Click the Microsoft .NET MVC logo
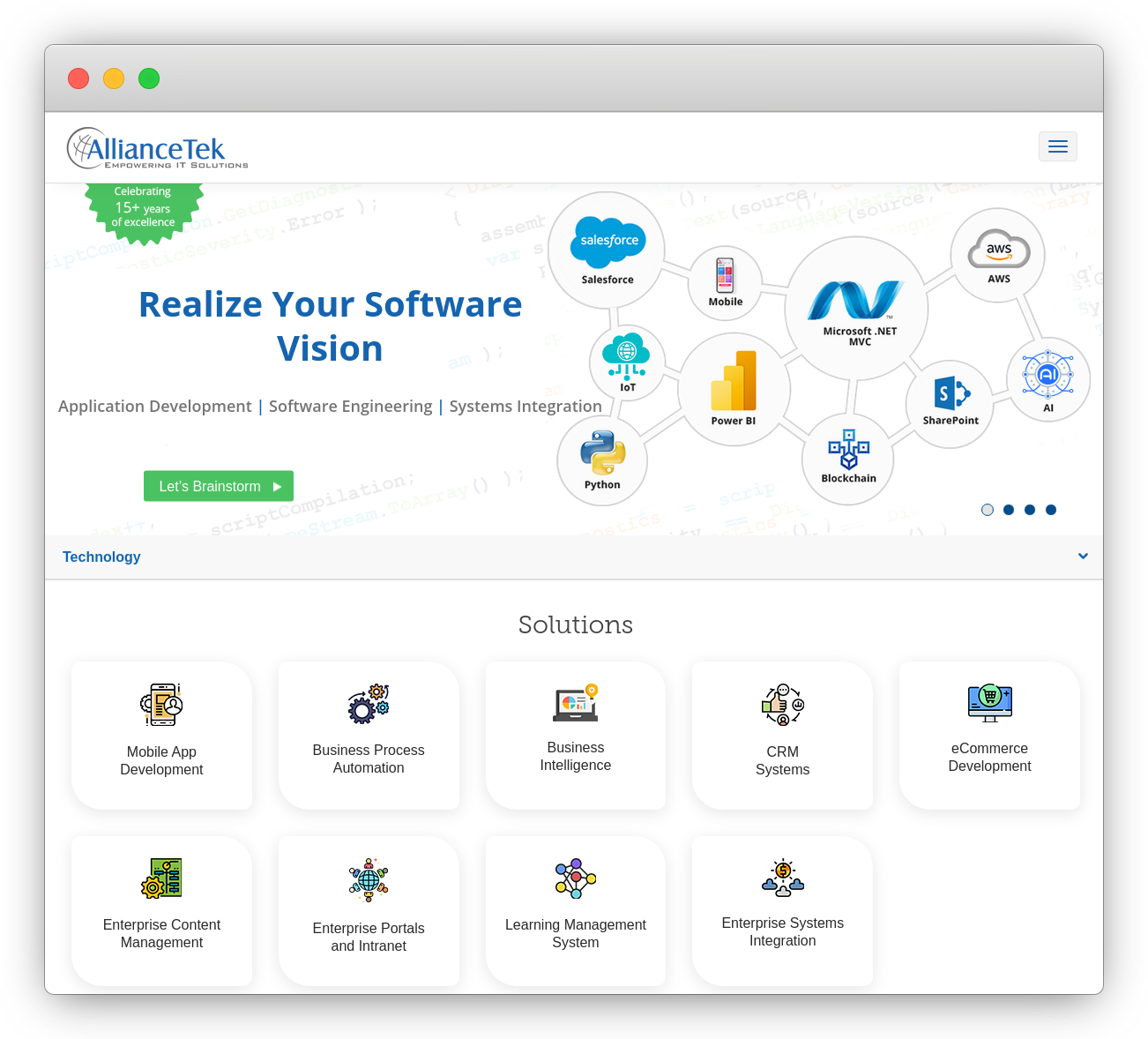This screenshot has width=1148, height=1039. [x=856, y=300]
